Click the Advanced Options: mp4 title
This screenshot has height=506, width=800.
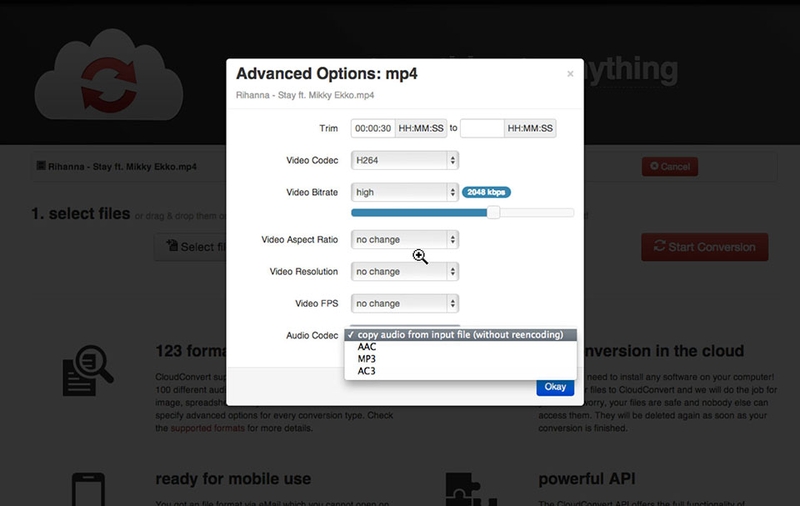327,74
